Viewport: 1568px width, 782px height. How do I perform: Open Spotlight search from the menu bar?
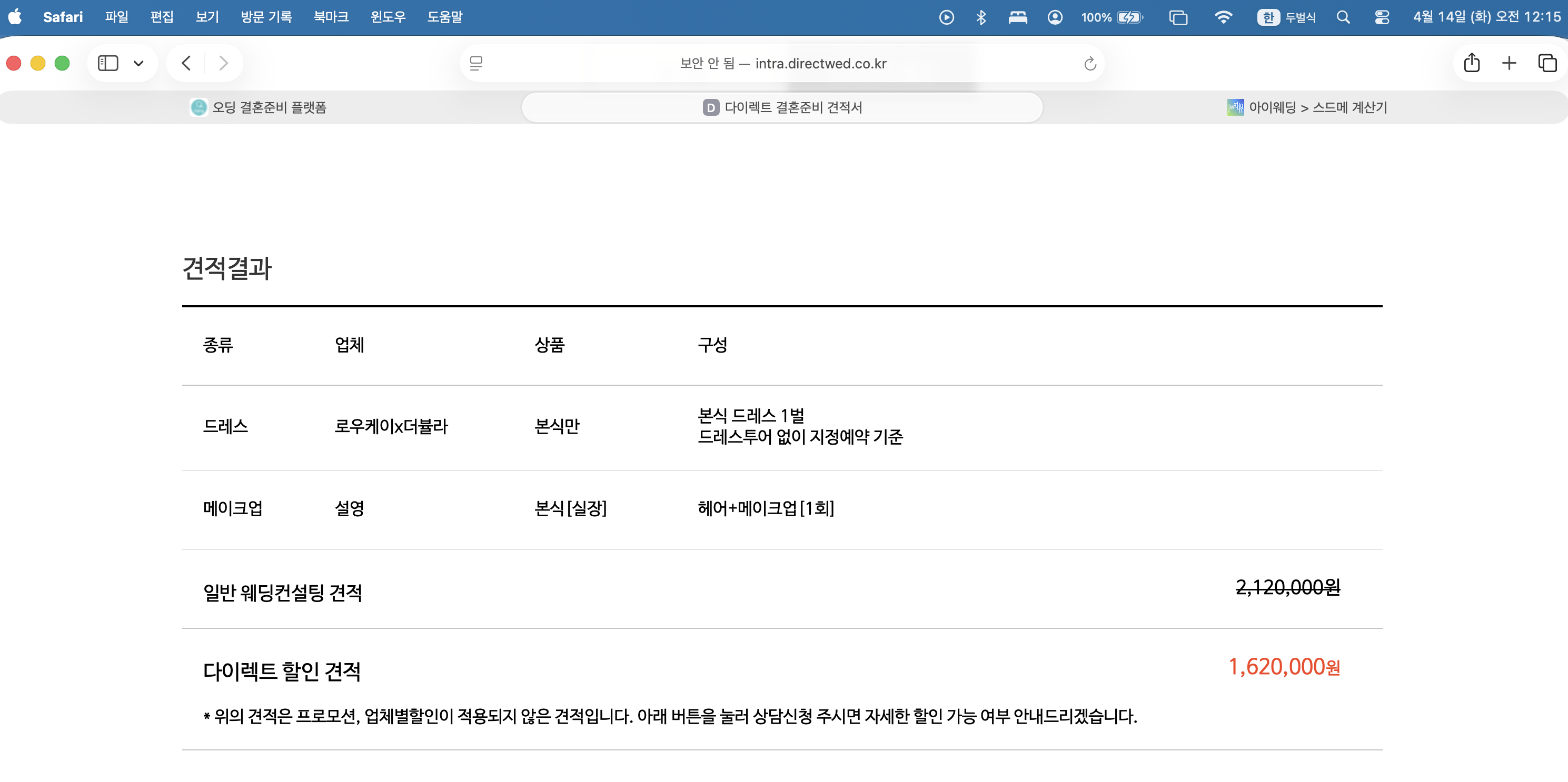coord(1343,17)
